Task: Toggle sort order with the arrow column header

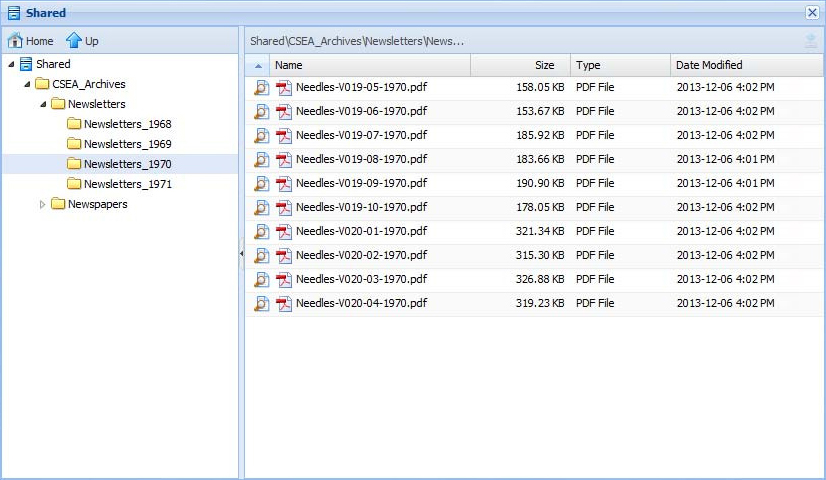Action: (x=258, y=65)
